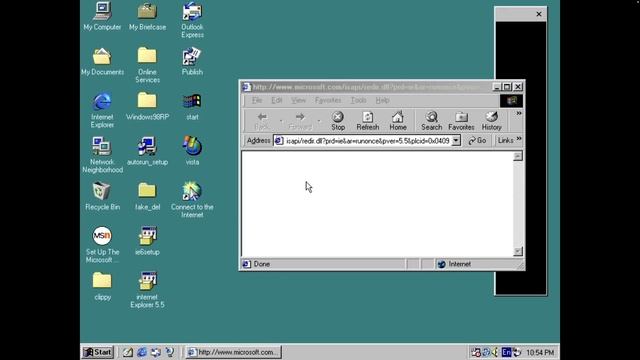This screenshot has width=640, height=360.
Task: Open the View menu
Action: pos(298,100)
